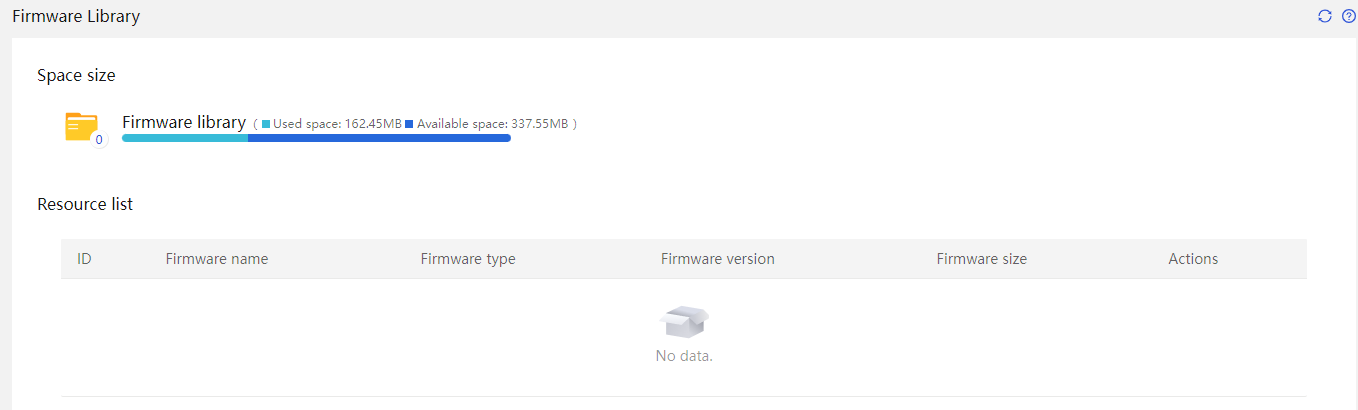Click the empty box No data icon

coord(685,322)
